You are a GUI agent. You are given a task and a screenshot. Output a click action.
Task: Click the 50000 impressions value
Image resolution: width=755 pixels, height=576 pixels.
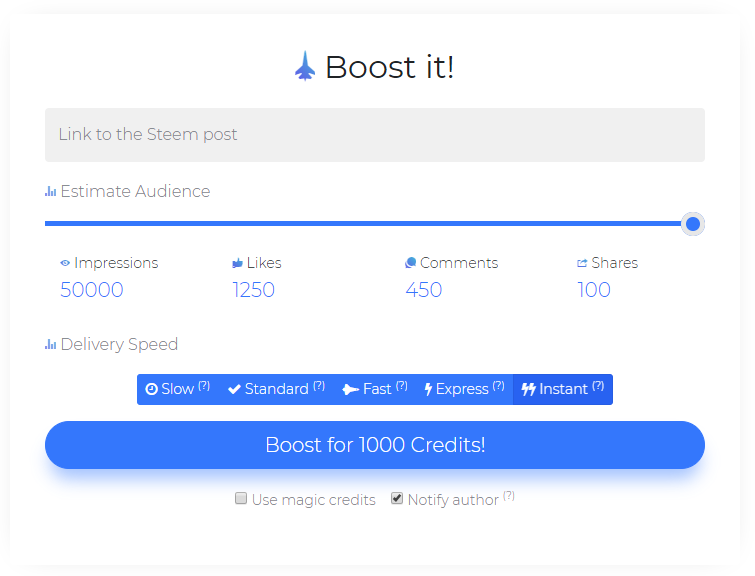pos(92,290)
